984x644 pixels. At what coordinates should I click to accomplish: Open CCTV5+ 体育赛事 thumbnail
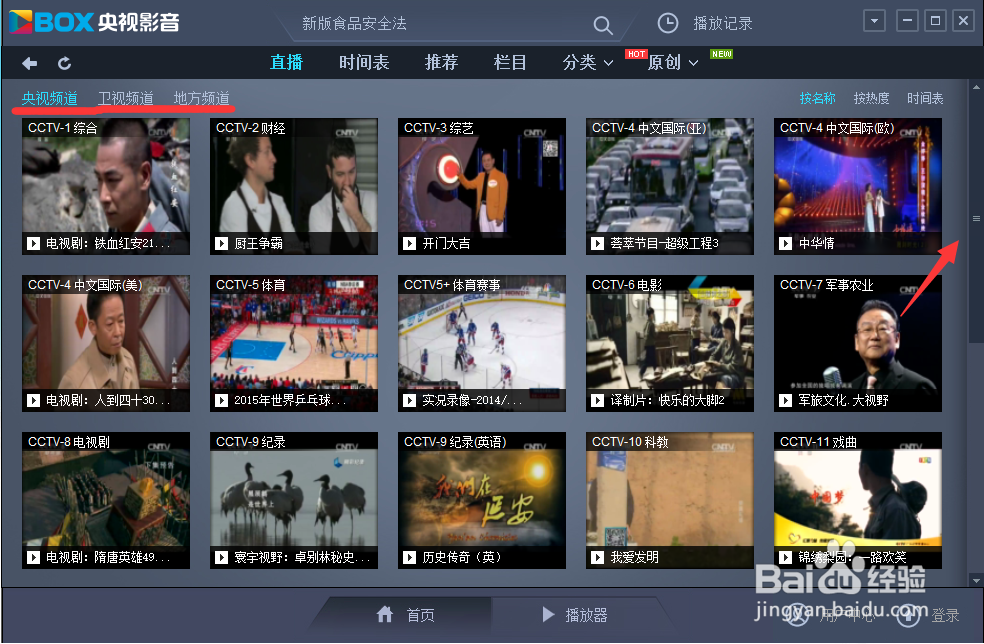(481, 343)
